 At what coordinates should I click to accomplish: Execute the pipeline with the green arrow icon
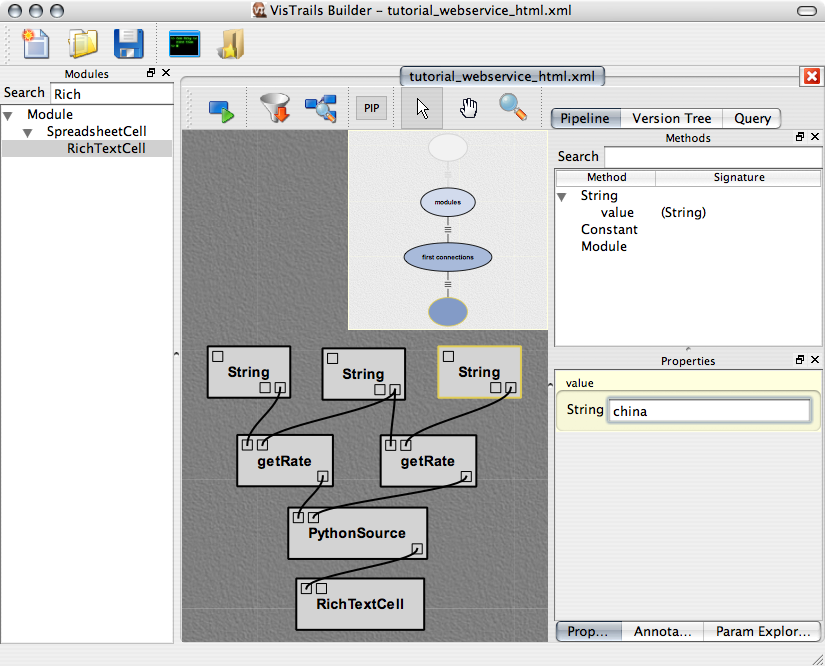click(221, 109)
